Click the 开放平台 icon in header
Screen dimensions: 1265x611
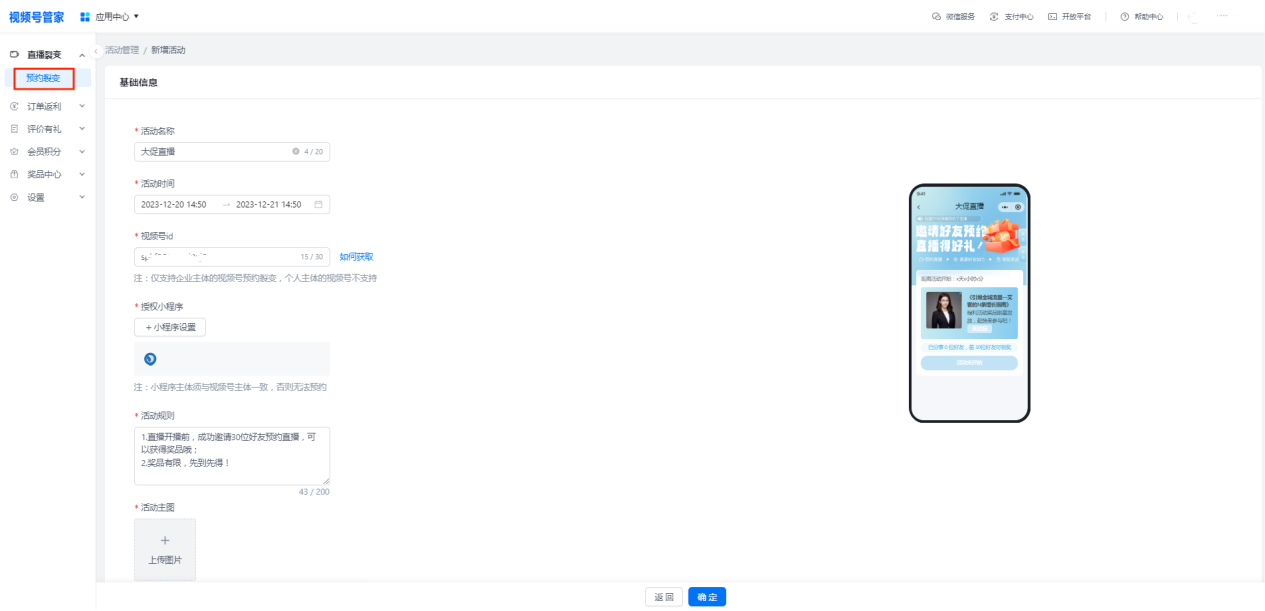point(1053,17)
